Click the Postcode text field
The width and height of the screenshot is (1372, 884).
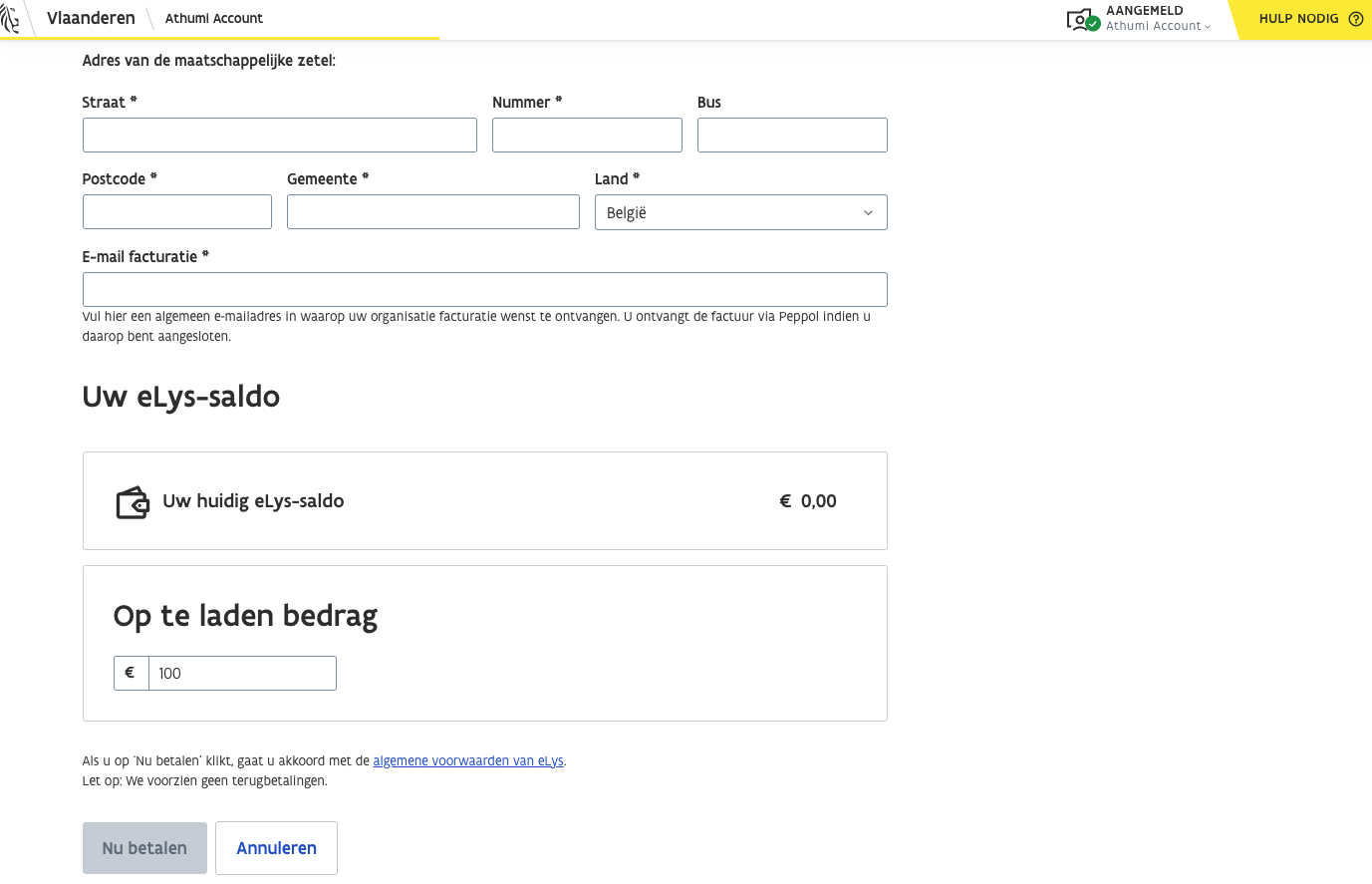[176, 212]
